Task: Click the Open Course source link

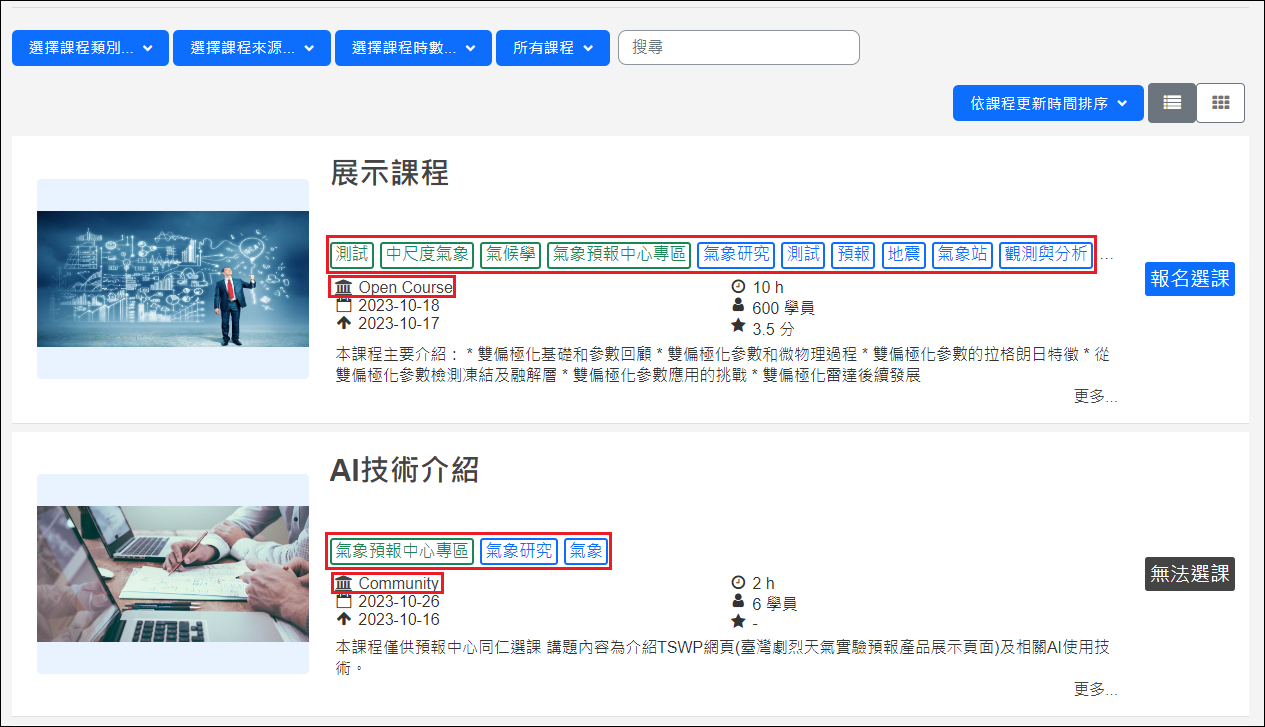Action: coord(405,287)
